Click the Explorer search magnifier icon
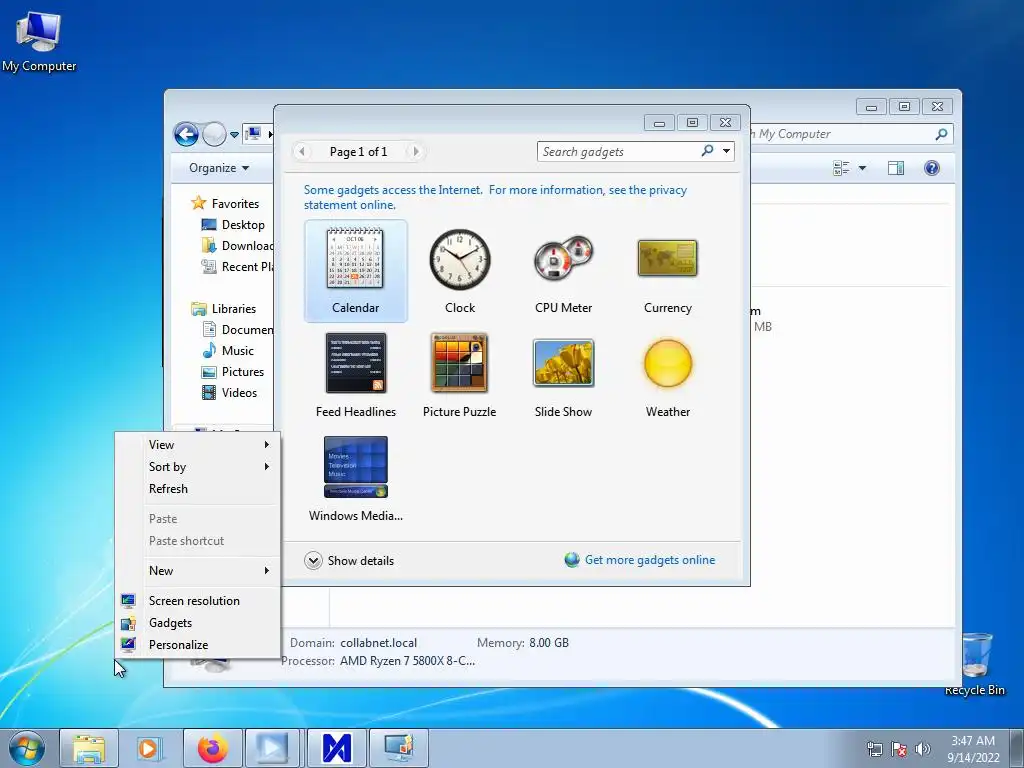The width and height of the screenshot is (1024, 768). (x=941, y=134)
